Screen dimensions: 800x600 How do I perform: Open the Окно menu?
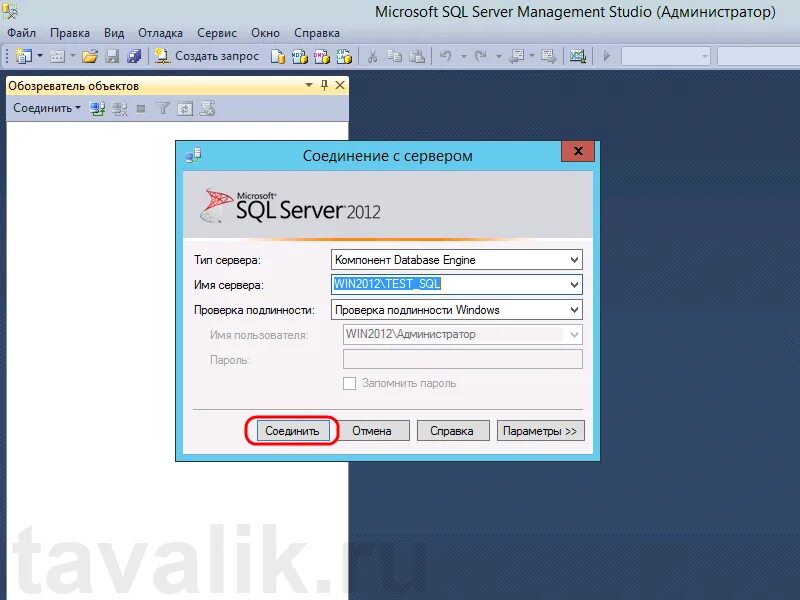point(265,33)
